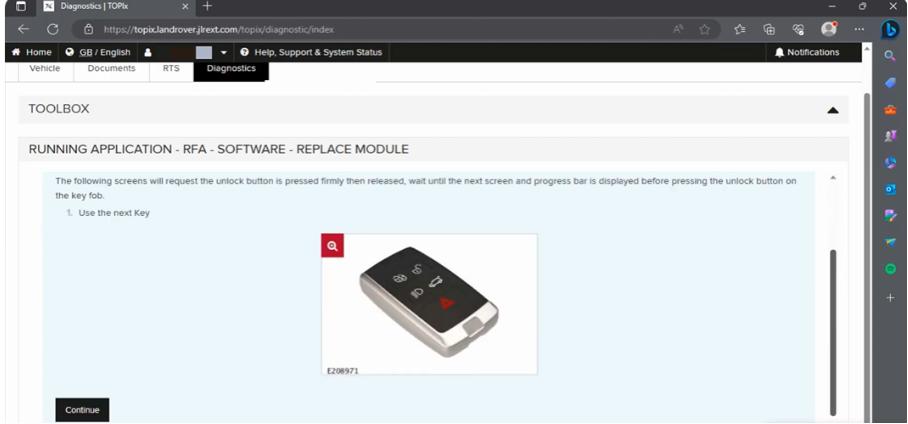Click the address bar URL
Image resolution: width=908 pixels, height=424 pixels.
point(219,29)
